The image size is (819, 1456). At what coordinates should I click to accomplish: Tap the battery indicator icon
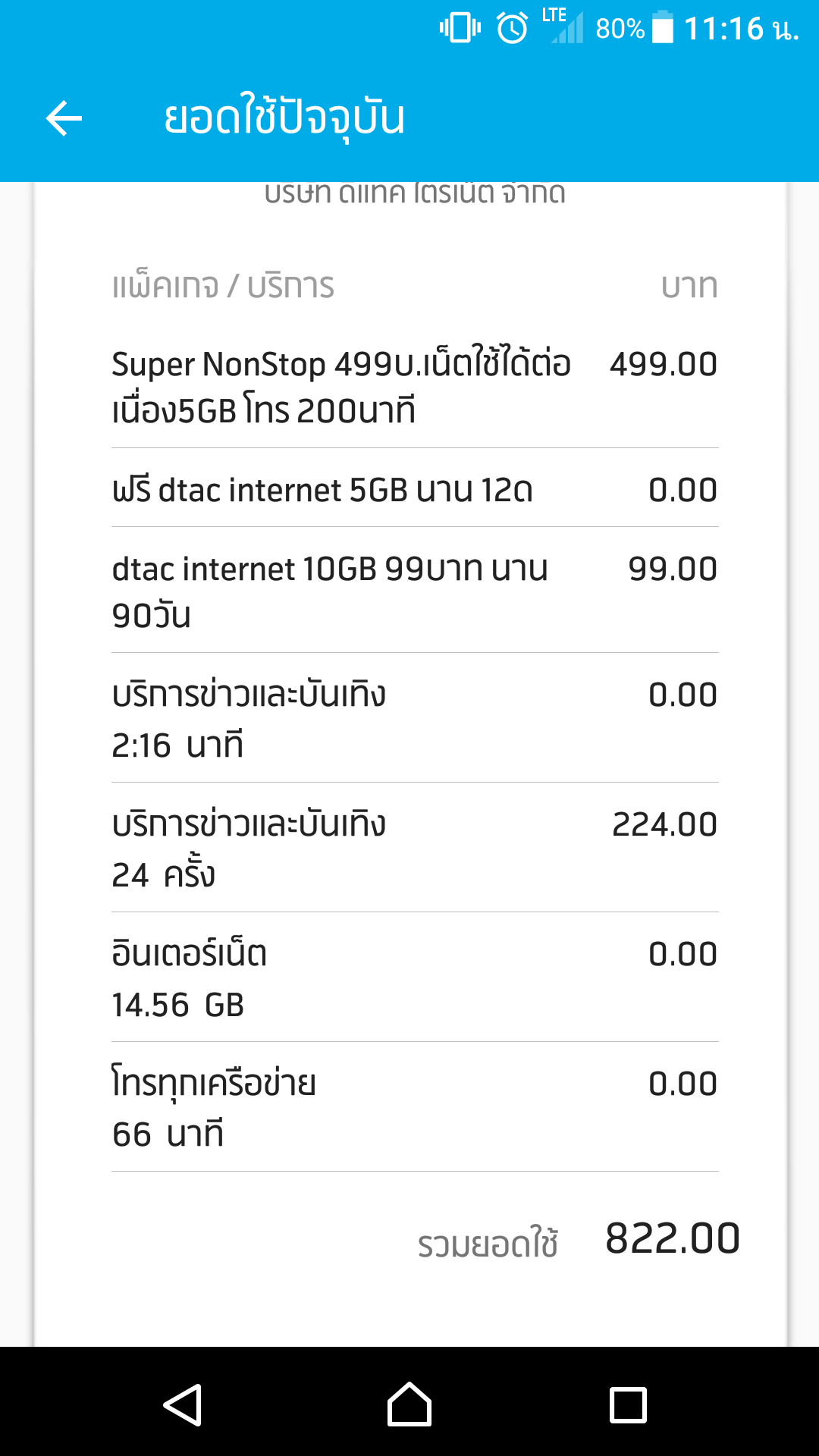[x=663, y=29]
